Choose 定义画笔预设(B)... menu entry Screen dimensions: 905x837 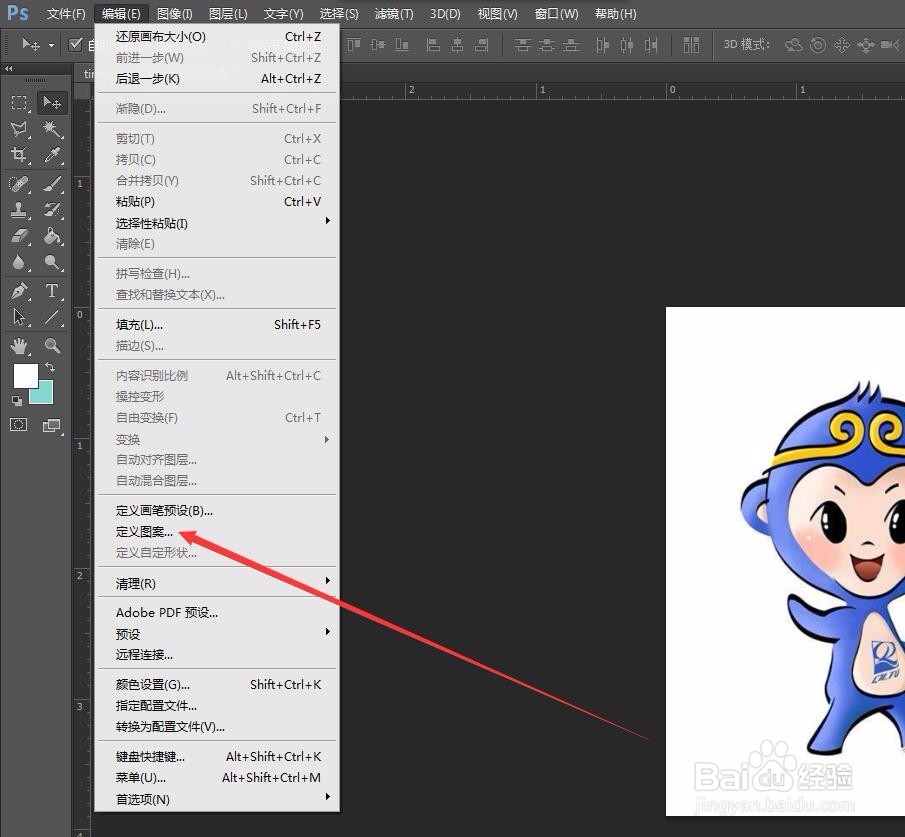tap(216, 511)
